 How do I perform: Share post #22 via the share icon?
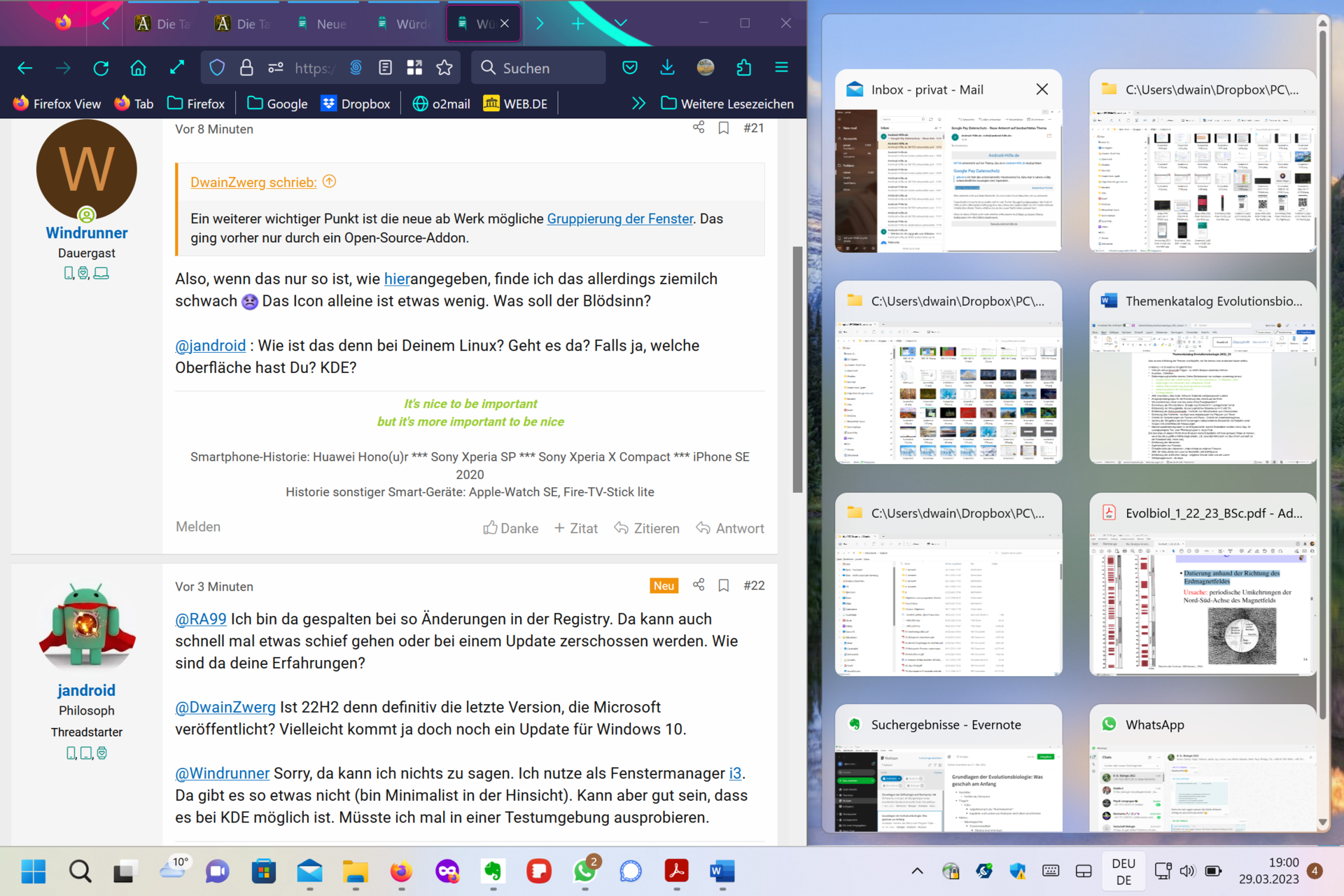point(698,585)
